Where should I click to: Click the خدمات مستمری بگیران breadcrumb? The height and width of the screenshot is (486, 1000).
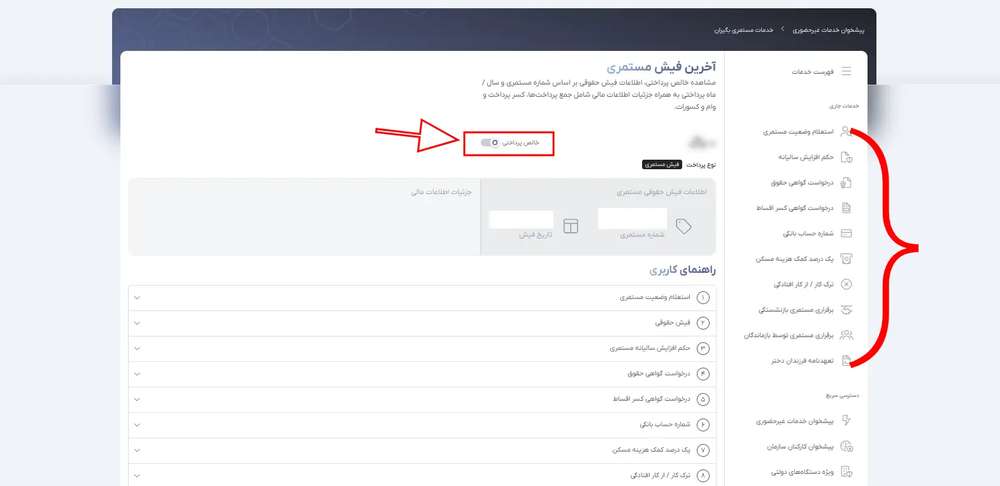pyautogui.click(x=744, y=30)
